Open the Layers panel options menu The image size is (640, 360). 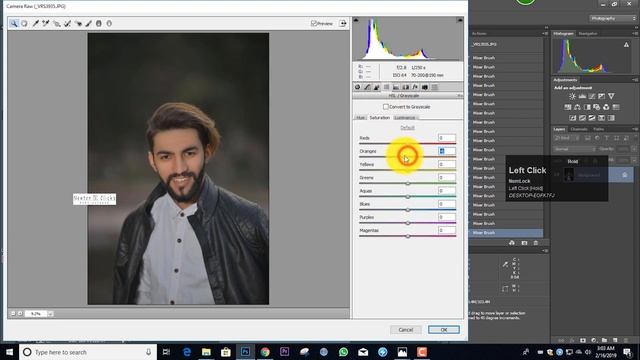click(x=635, y=129)
